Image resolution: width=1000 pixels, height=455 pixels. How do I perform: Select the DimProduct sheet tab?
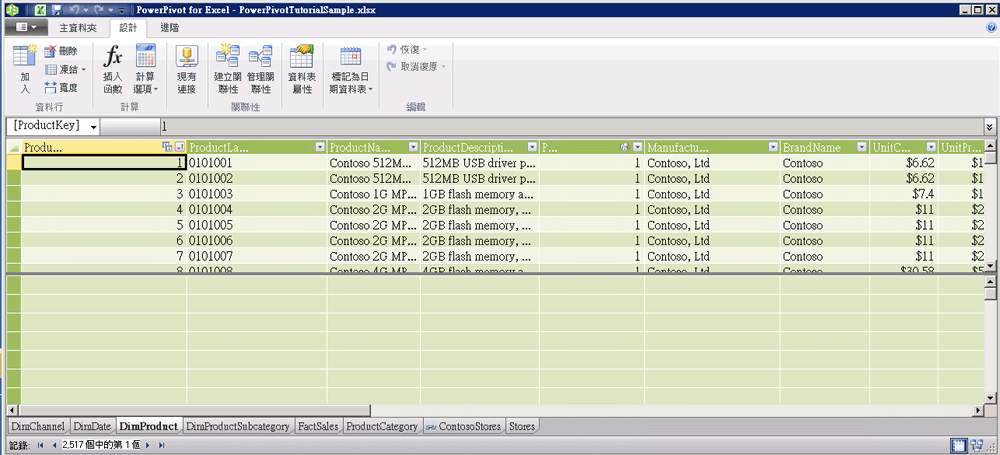149,426
